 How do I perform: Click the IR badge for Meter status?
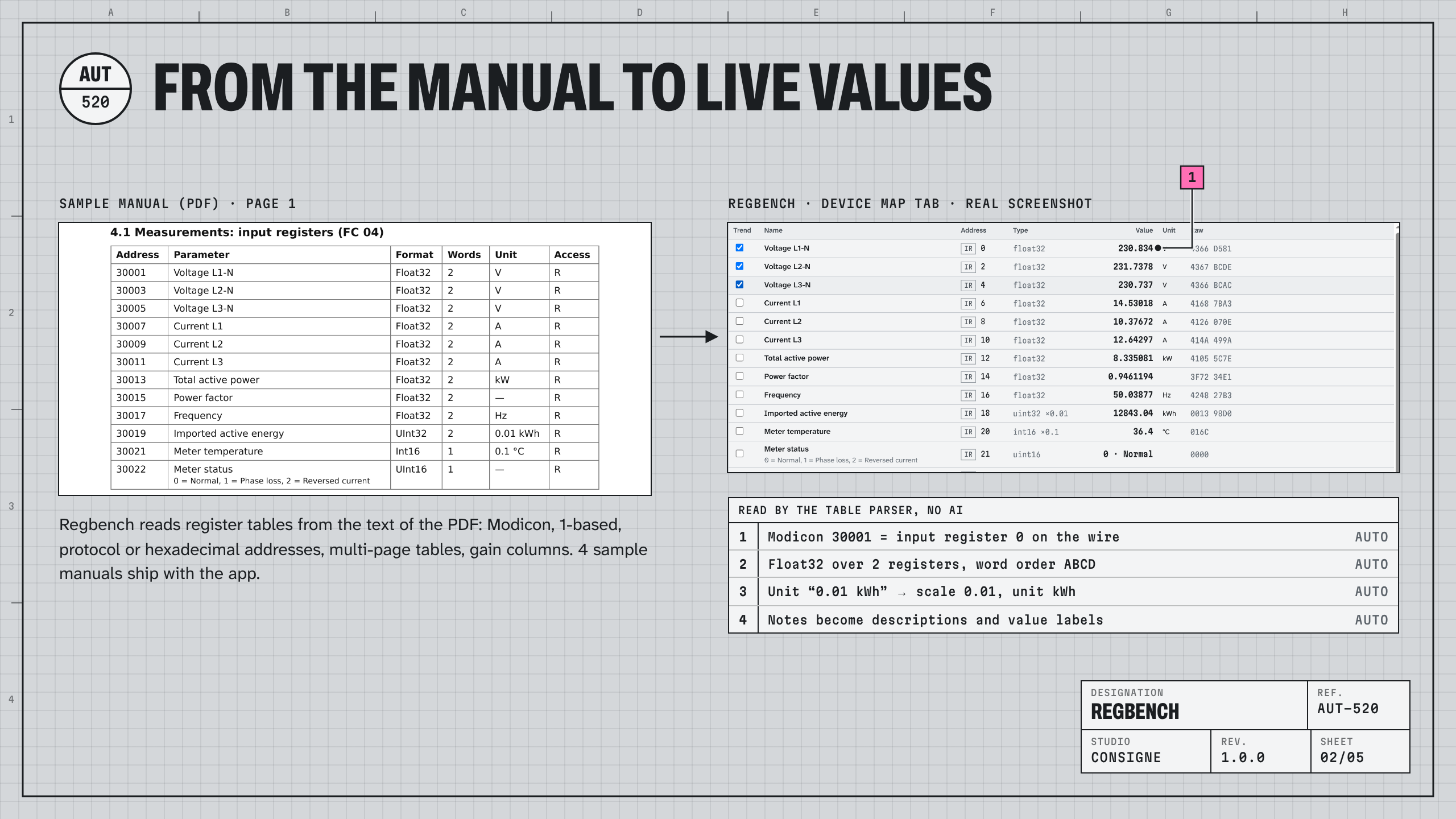(x=968, y=454)
